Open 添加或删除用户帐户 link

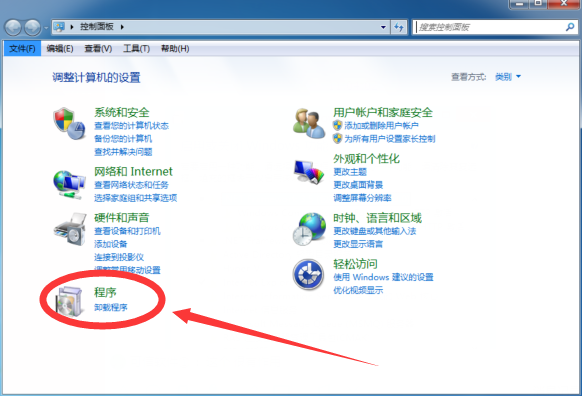click(x=381, y=126)
